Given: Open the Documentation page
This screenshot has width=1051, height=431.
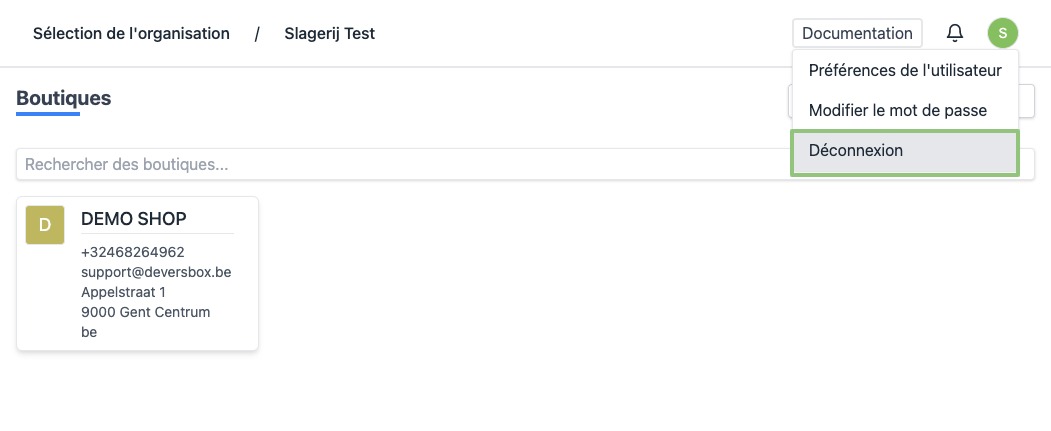Looking at the screenshot, I should tap(857, 33).
